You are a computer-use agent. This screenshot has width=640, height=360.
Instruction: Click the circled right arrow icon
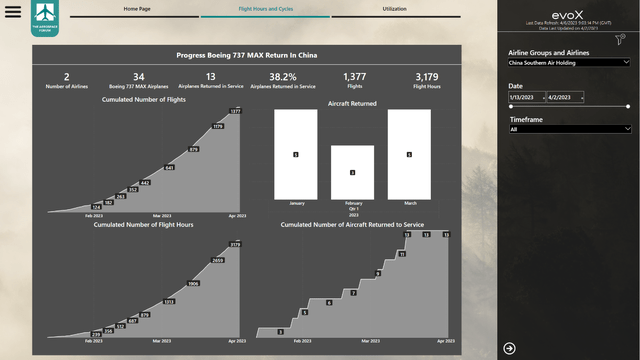click(x=509, y=348)
